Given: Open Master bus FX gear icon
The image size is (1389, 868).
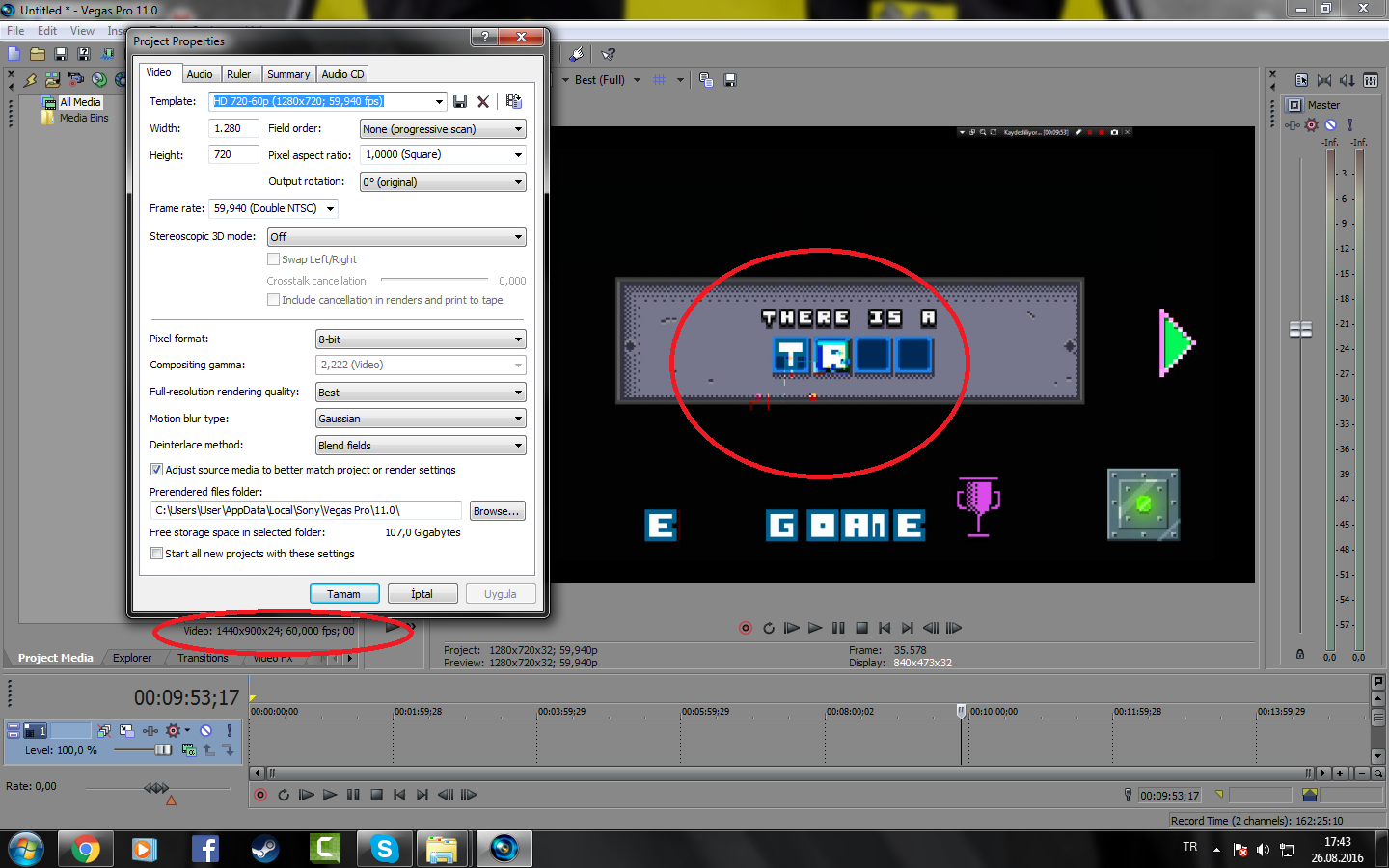Looking at the screenshot, I should tap(1311, 124).
